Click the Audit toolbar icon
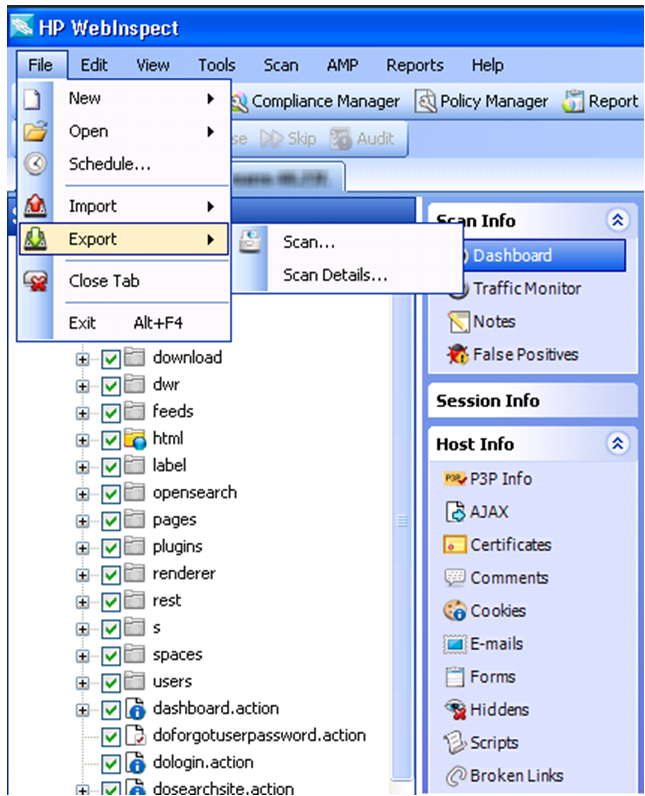Image resolution: width=645 pixels, height=796 pixels. pyautogui.click(x=340, y=138)
